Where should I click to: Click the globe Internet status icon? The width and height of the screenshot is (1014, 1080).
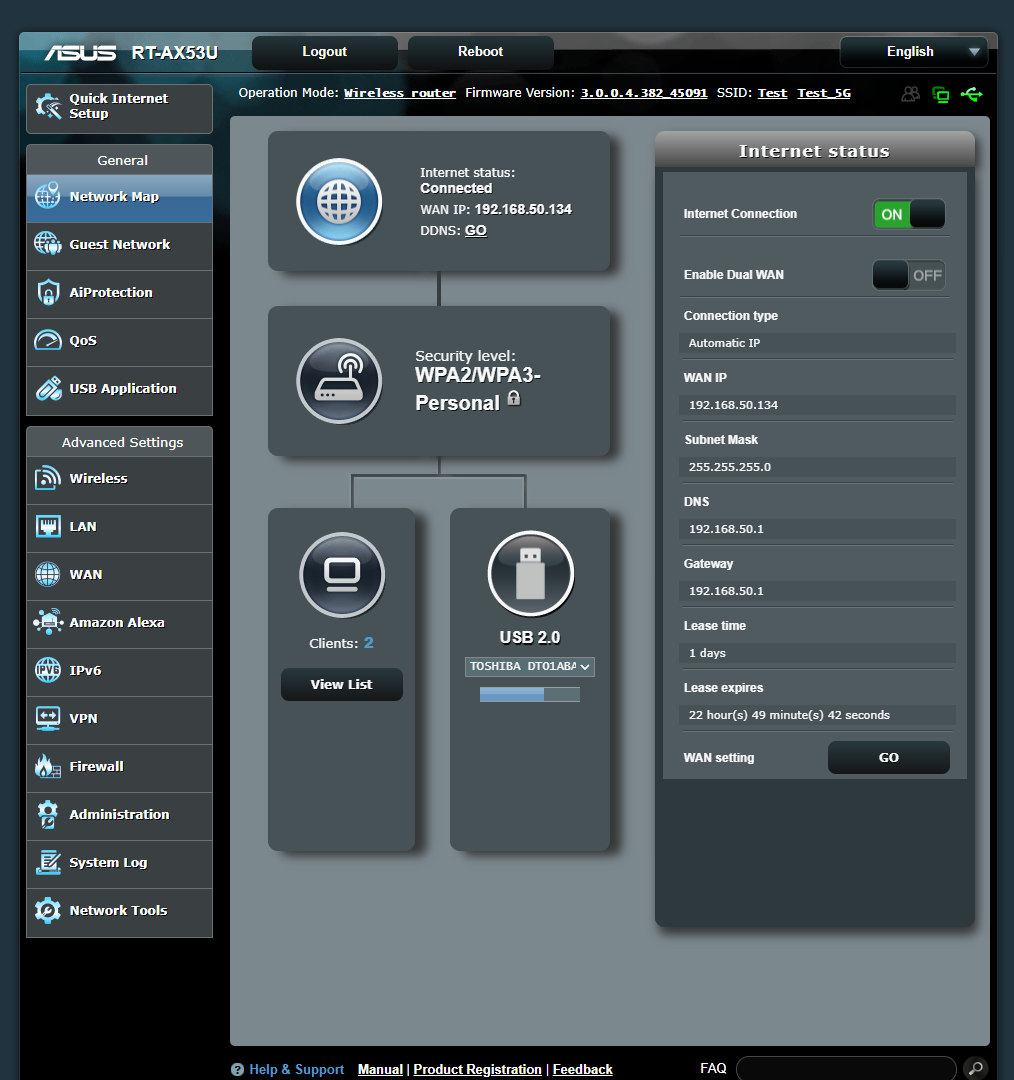tap(339, 201)
